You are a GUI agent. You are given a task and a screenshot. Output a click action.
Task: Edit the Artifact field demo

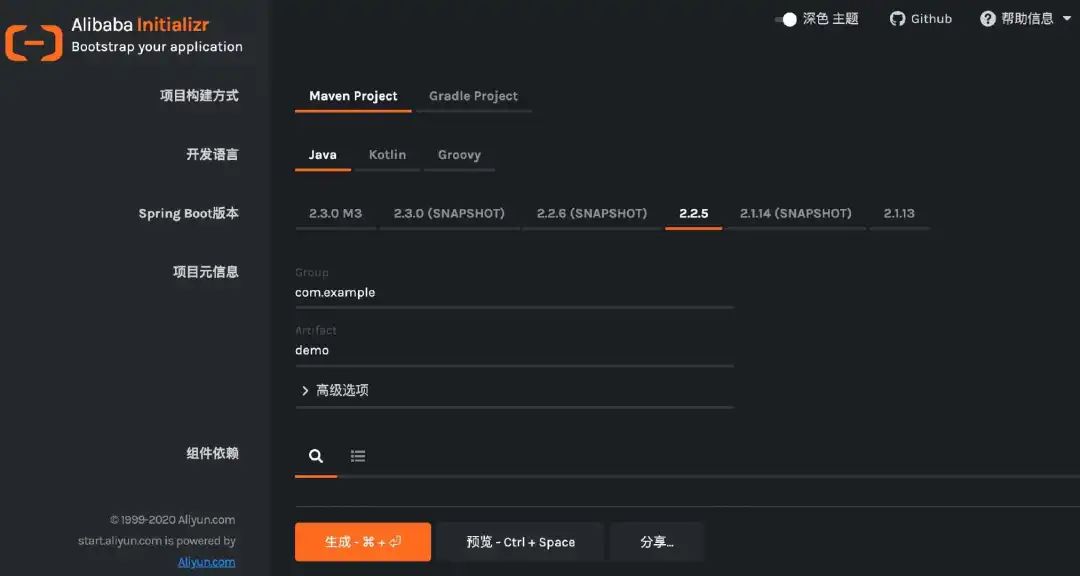point(514,351)
